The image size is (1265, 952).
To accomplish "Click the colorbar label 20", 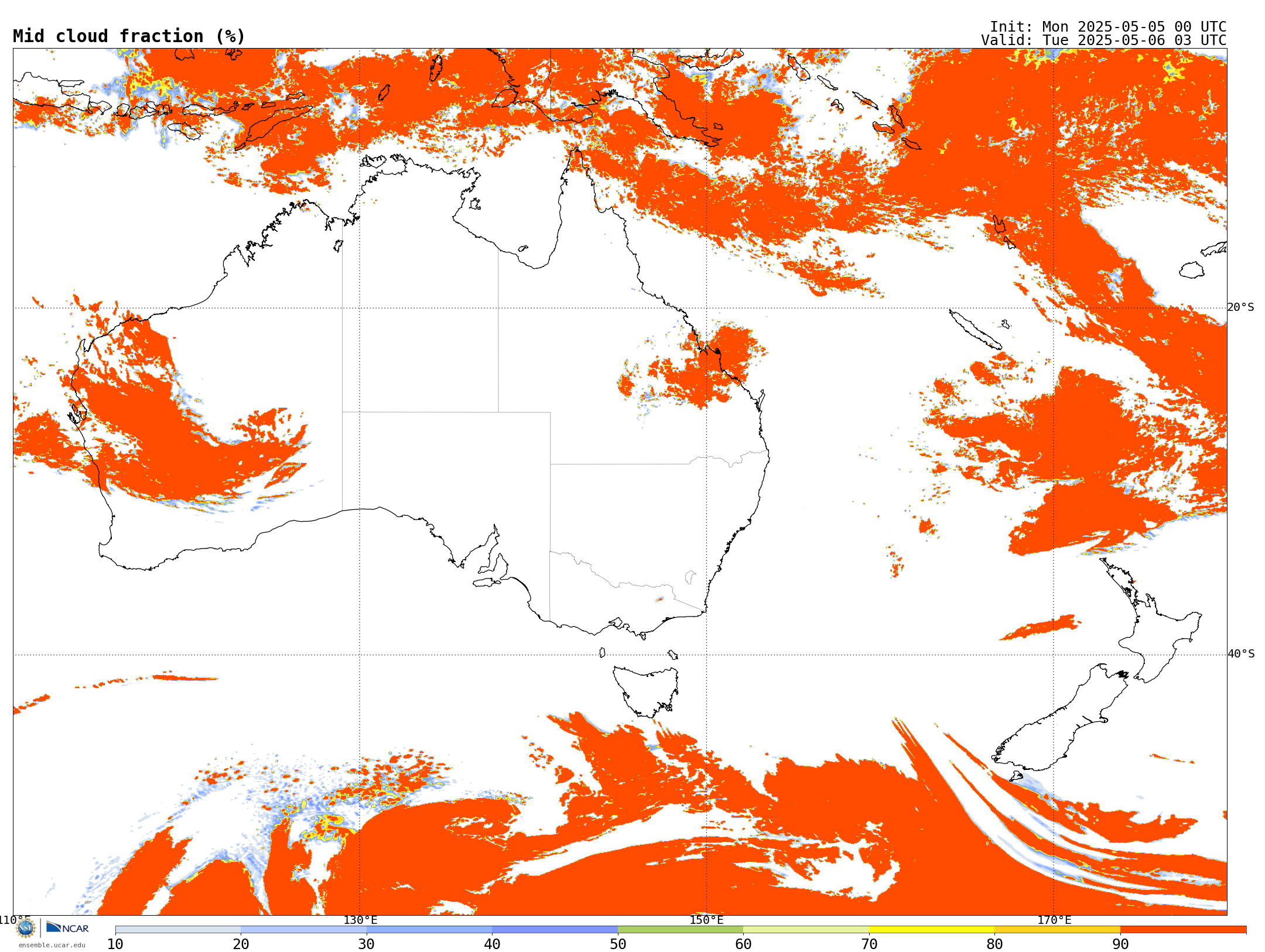I will coord(241,944).
